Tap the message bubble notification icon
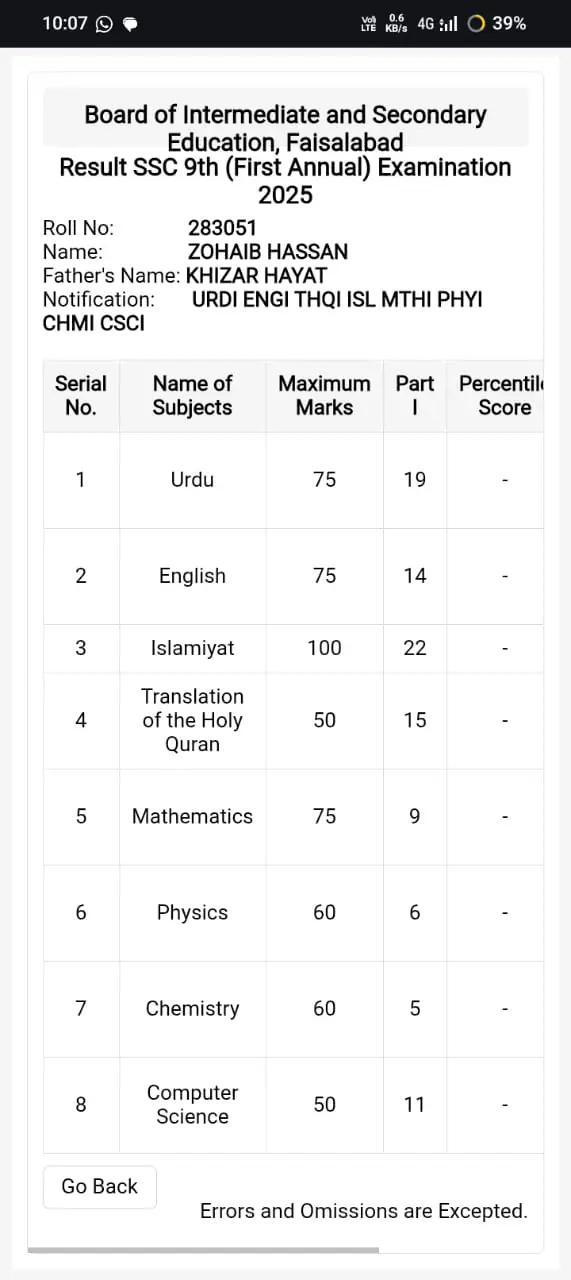The height and width of the screenshot is (1280, 571). [x=130, y=24]
